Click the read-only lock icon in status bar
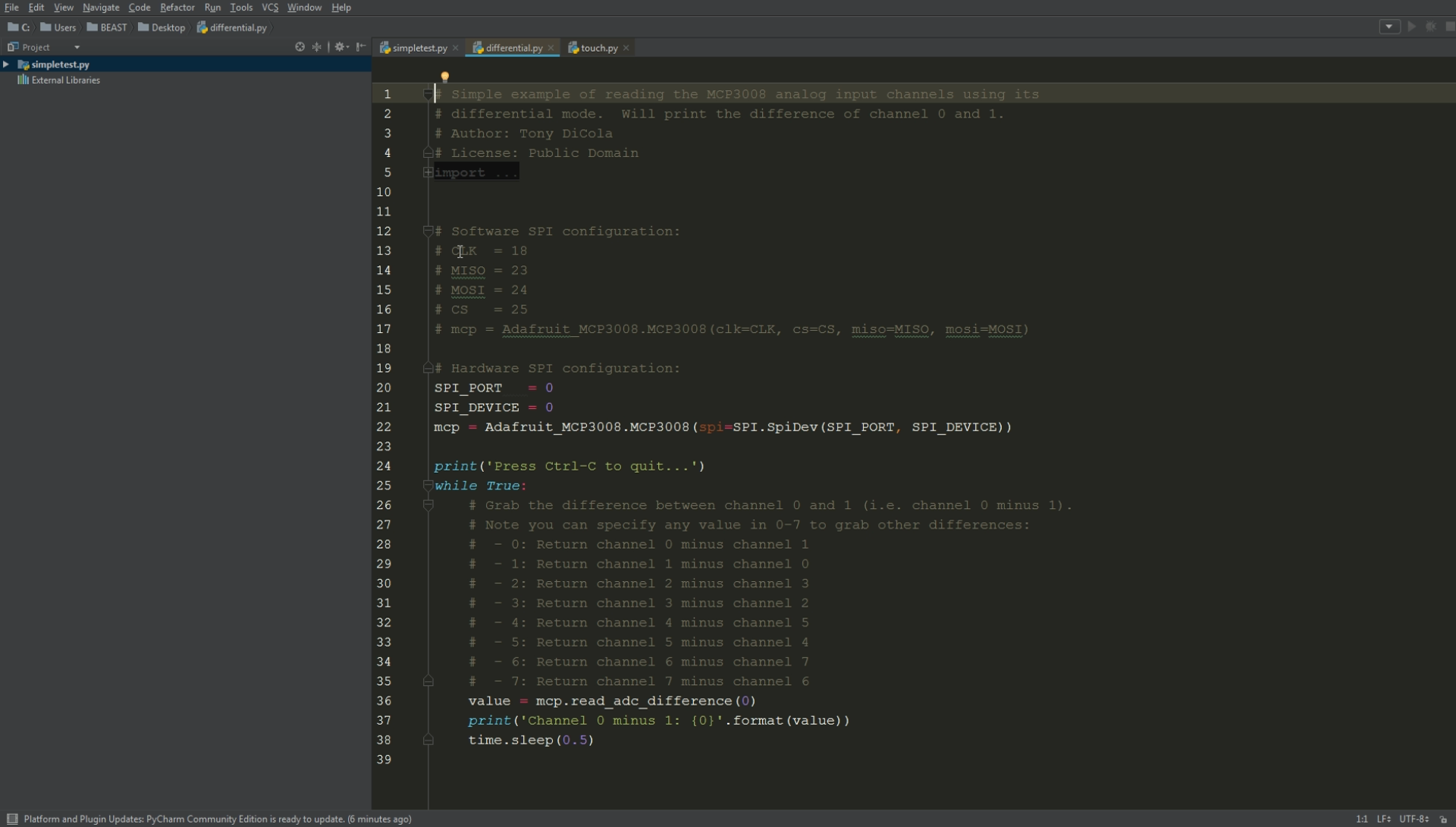This screenshot has width=1456, height=827. (x=1444, y=819)
